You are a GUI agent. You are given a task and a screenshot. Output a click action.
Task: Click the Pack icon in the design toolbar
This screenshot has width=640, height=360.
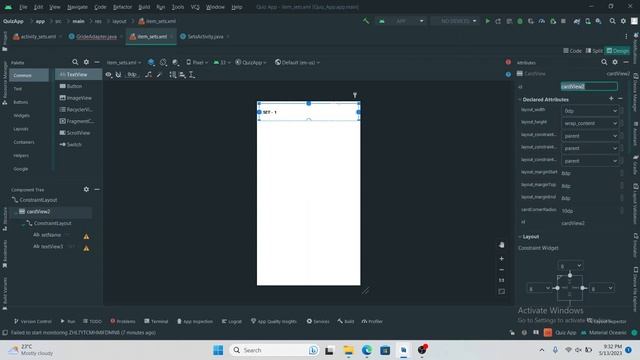point(173,75)
